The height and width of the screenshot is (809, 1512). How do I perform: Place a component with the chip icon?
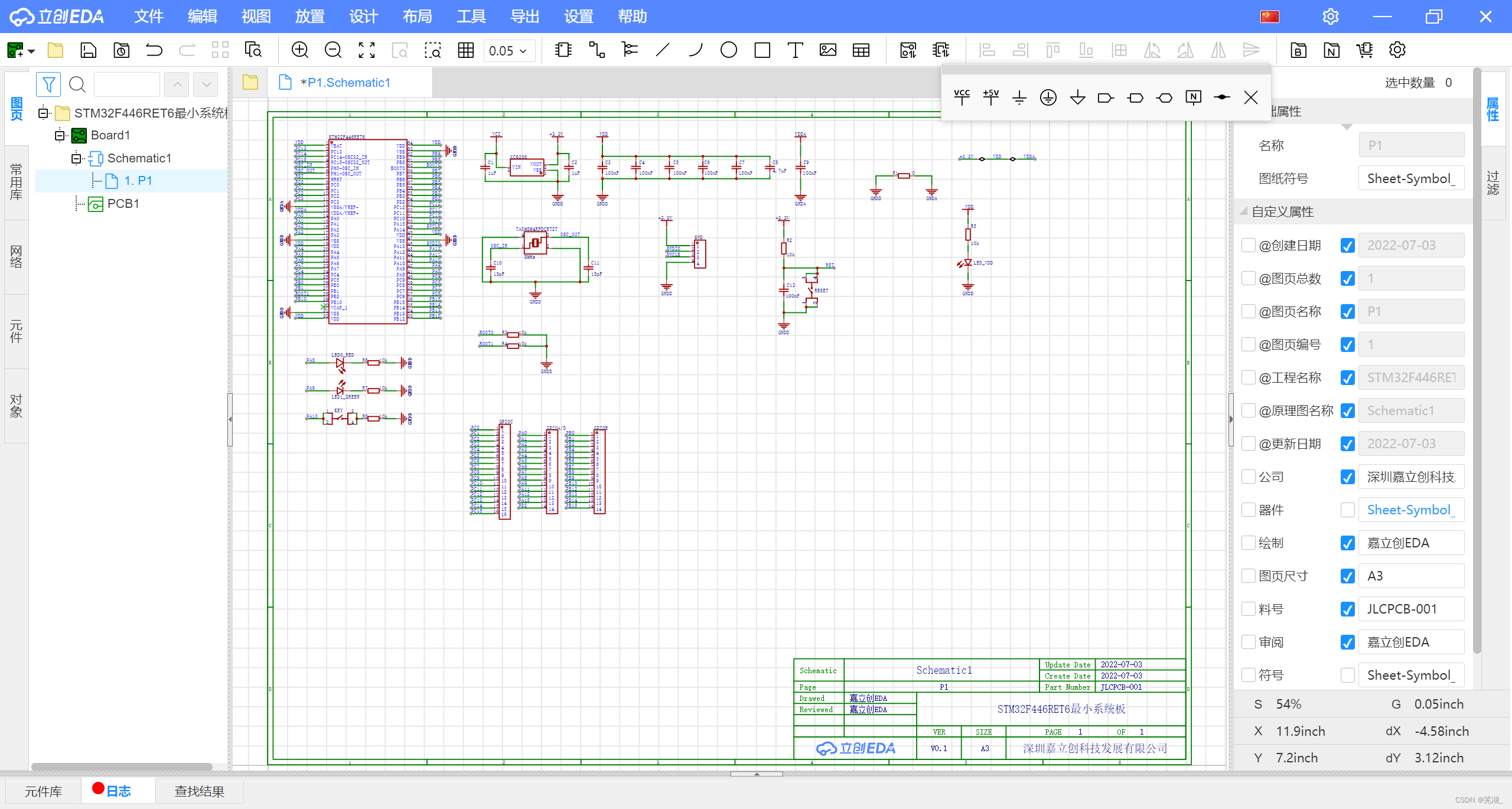click(x=563, y=50)
